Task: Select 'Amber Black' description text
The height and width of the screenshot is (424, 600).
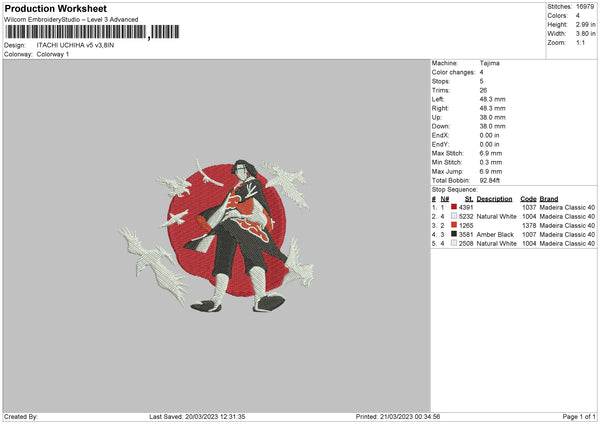Action: [x=495, y=235]
